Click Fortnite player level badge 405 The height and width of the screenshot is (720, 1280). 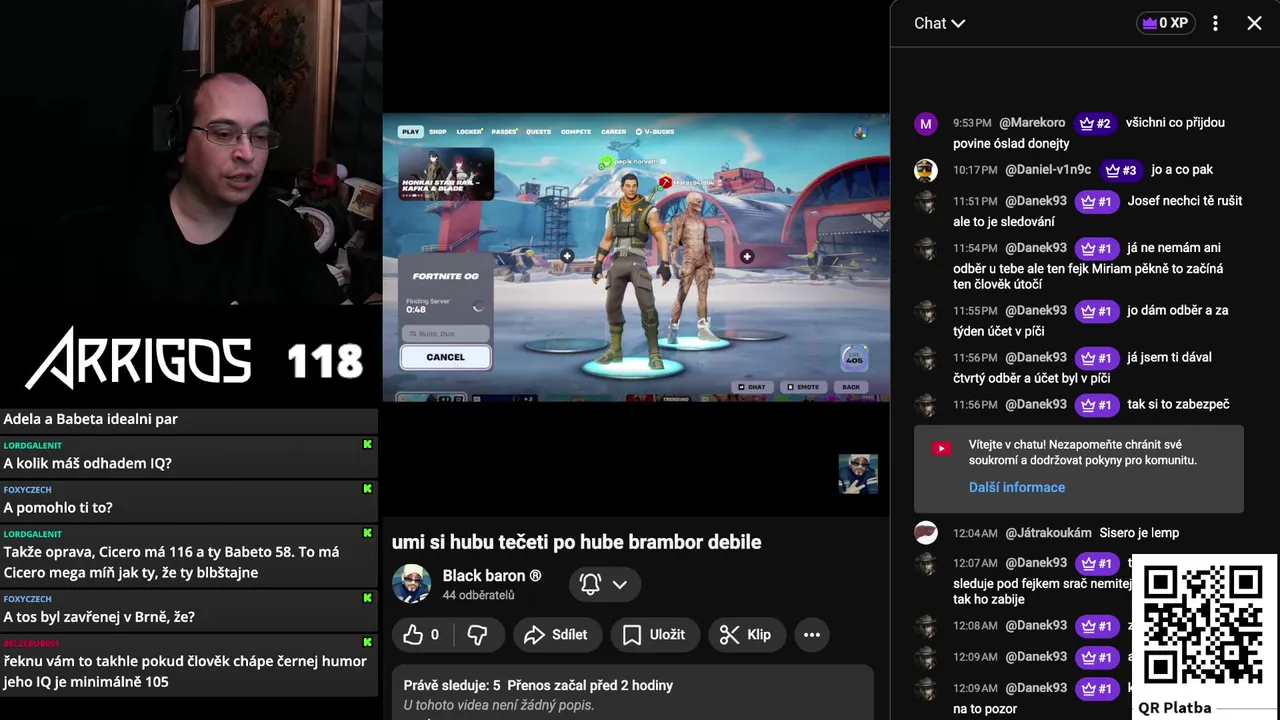pyautogui.click(x=854, y=357)
